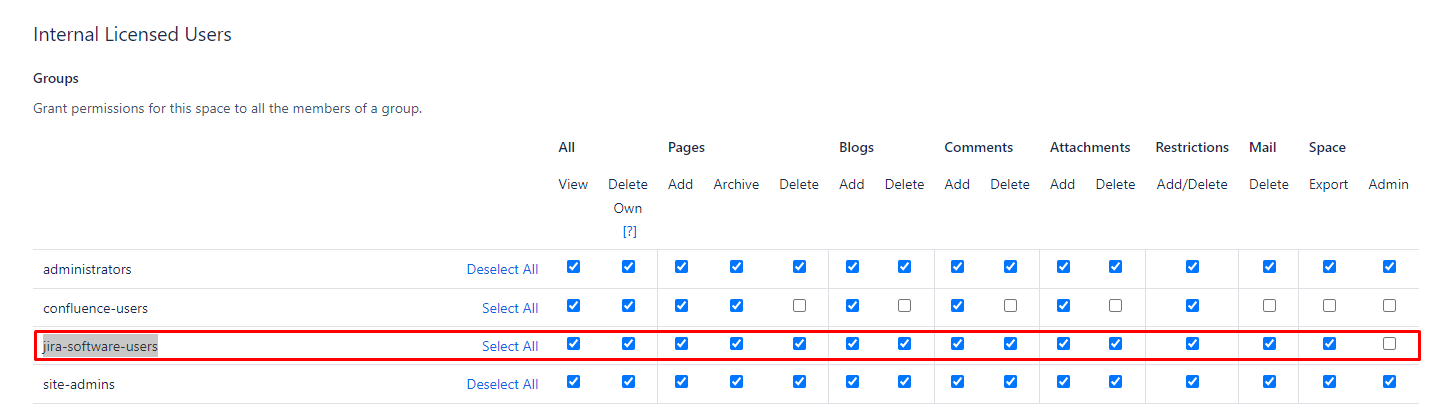
Task: Click Deselect All for administrators group
Action: click(x=502, y=269)
